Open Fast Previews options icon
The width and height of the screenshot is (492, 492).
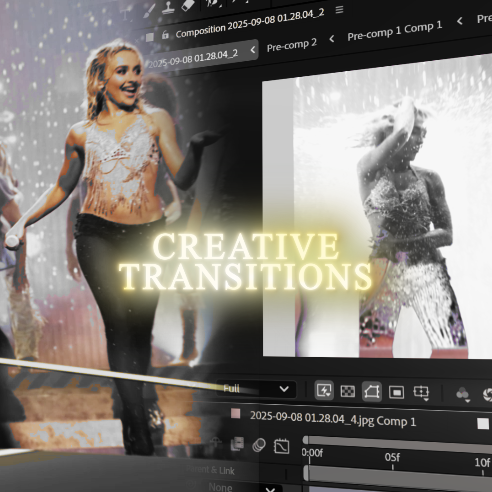point(324,390)
